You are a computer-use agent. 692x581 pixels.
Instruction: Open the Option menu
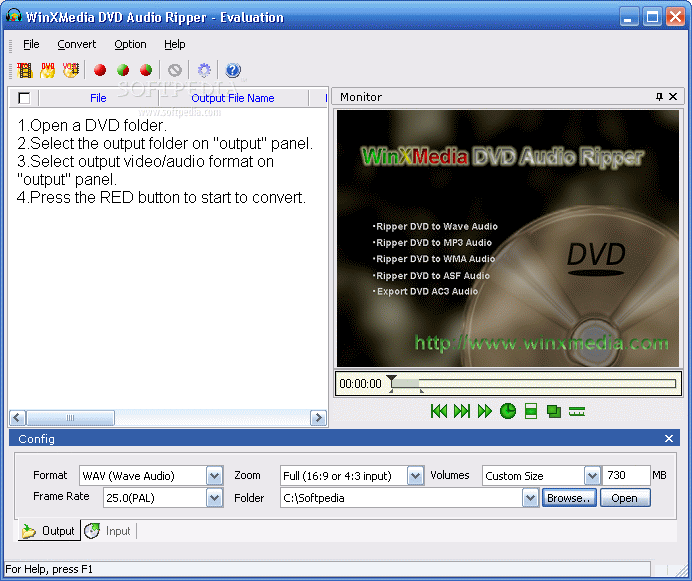click(x=130, y=44)
